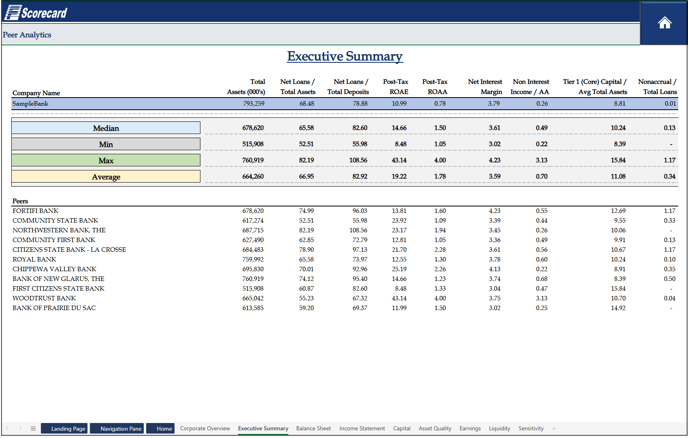Open the all sheets list icon
This screenshot has height=438, width=688.
[x=33, y=428]
